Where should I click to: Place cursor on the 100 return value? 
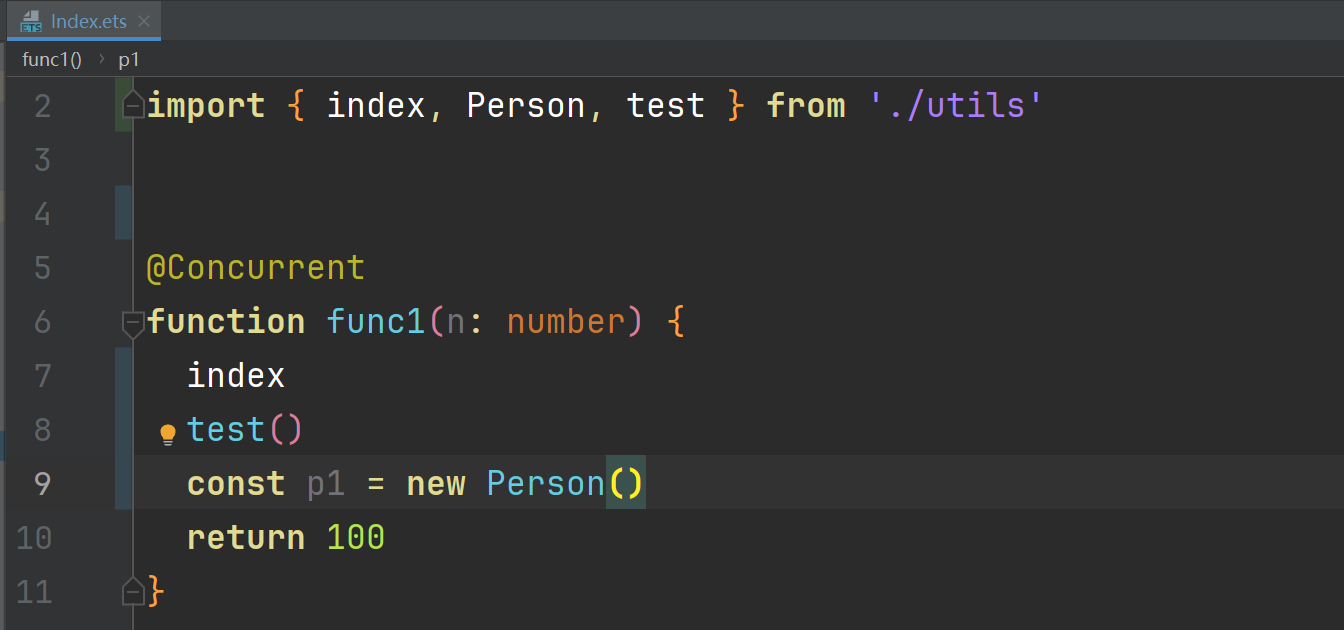[x=355, y=538]
